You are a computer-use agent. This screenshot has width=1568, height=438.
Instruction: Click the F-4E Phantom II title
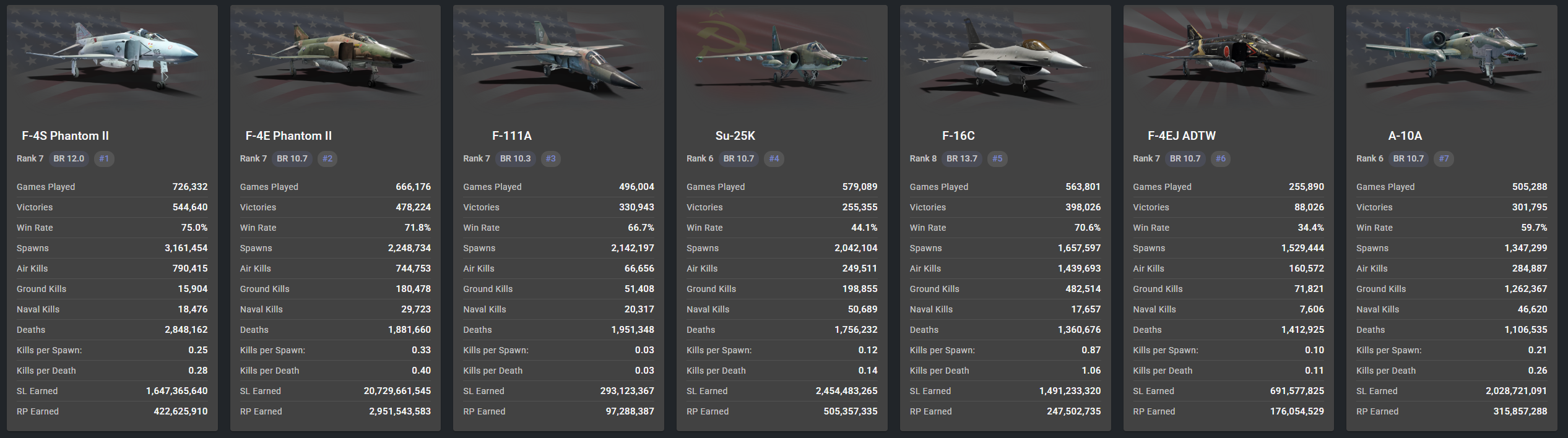[x=288, y=135]
